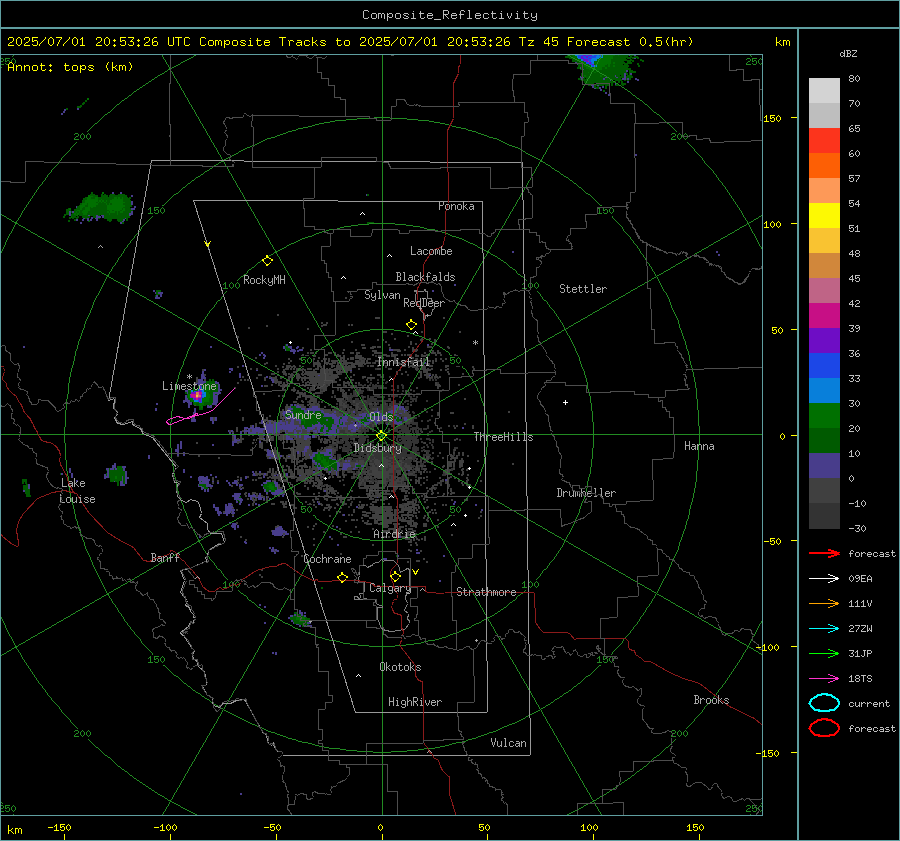Image resolution: width=900 pixels, height=841 pixels.
Task: Click the 09EA legend label
Action: (860, 579)
